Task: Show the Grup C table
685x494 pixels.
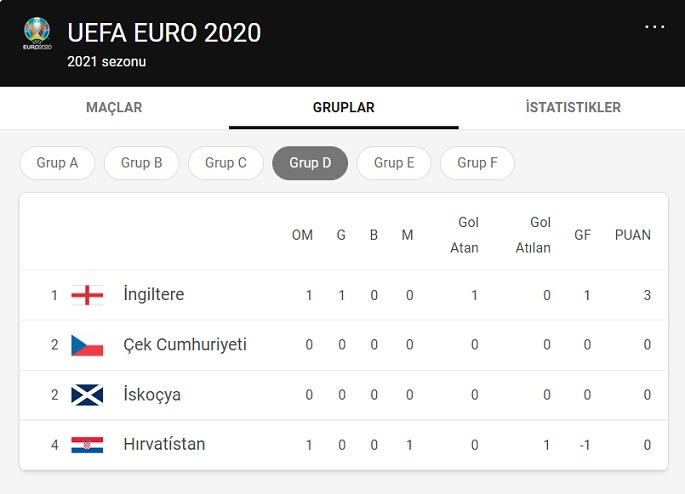Action: tap(226, 163)
